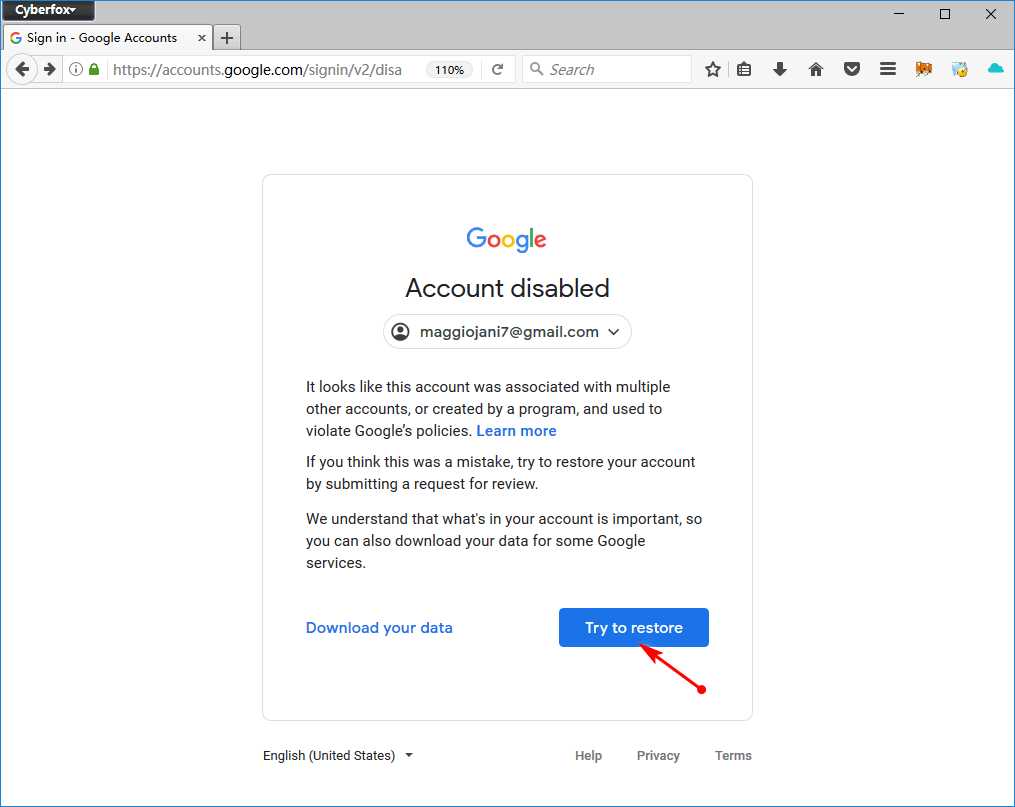This screenshot has height=807, width=1015.
Task: Click the orange fox extension icon
Action: click(x=924, y=69)
